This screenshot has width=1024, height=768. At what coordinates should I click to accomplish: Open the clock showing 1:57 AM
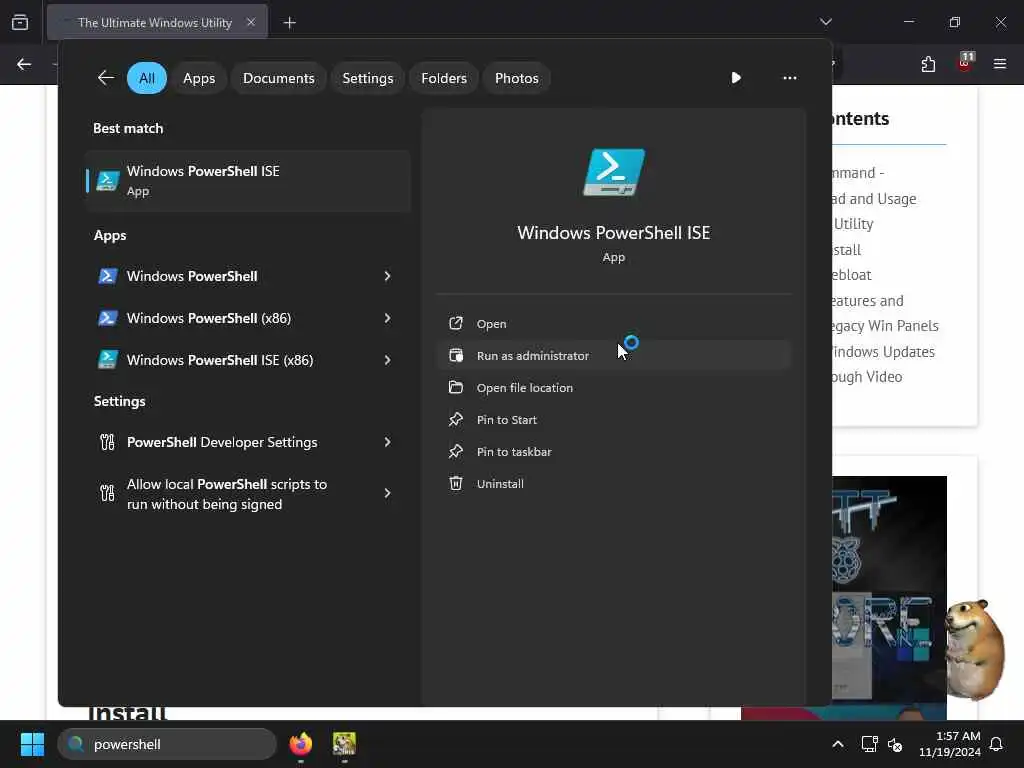(950, 744)
